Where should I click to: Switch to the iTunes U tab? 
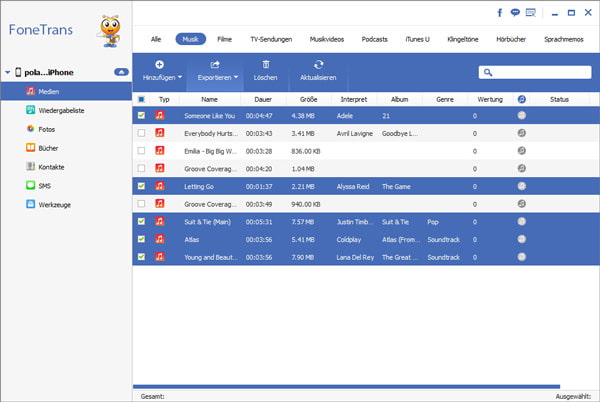point(417,39)
